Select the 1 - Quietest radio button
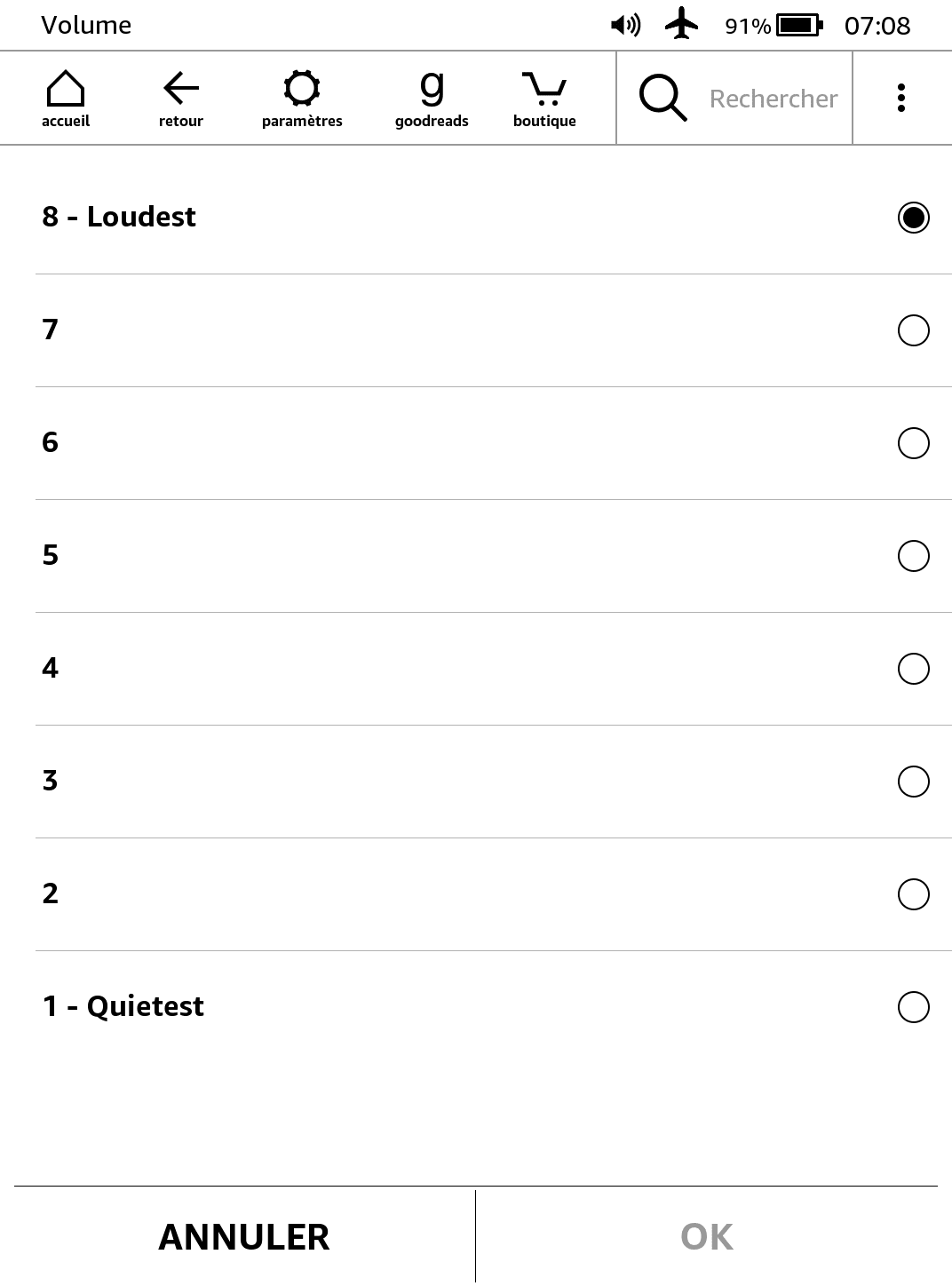Viewport: 952px width, 1286px height. (914, 1007)
